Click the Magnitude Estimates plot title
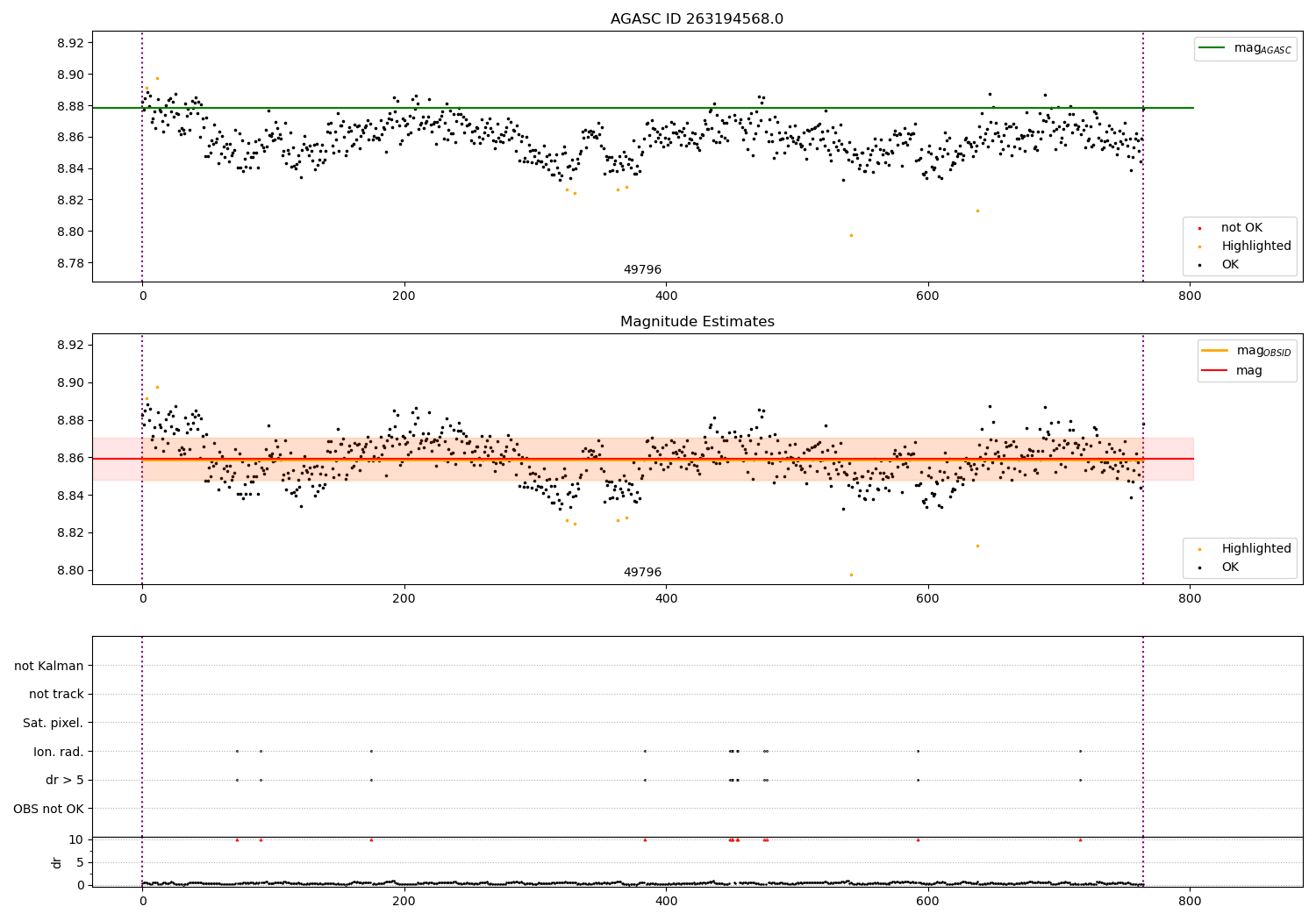This screenshot has width=1316, height=921. [x=697, y=322]
